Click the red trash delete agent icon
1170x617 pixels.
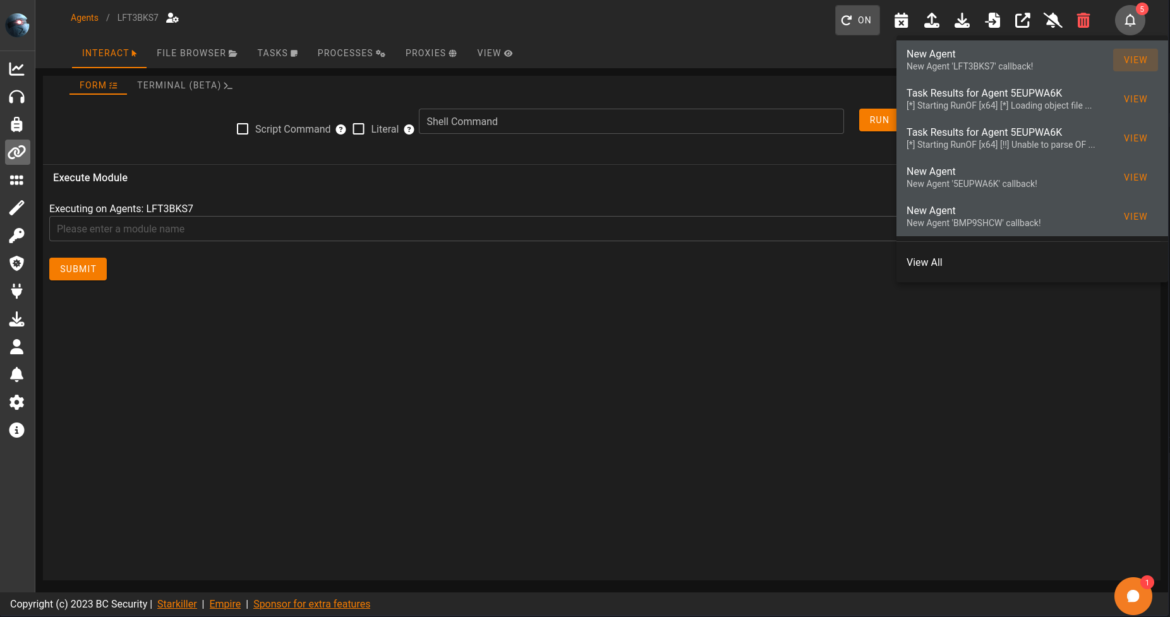[1083, 20]
